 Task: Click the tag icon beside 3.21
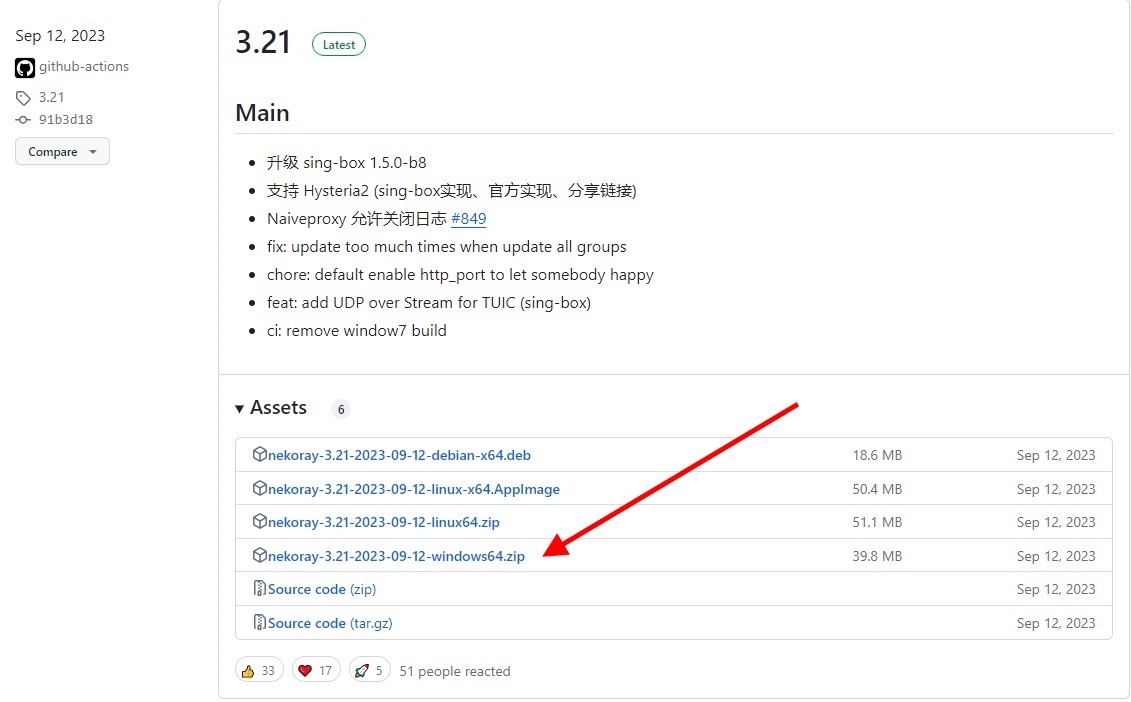tap(23, 97)
